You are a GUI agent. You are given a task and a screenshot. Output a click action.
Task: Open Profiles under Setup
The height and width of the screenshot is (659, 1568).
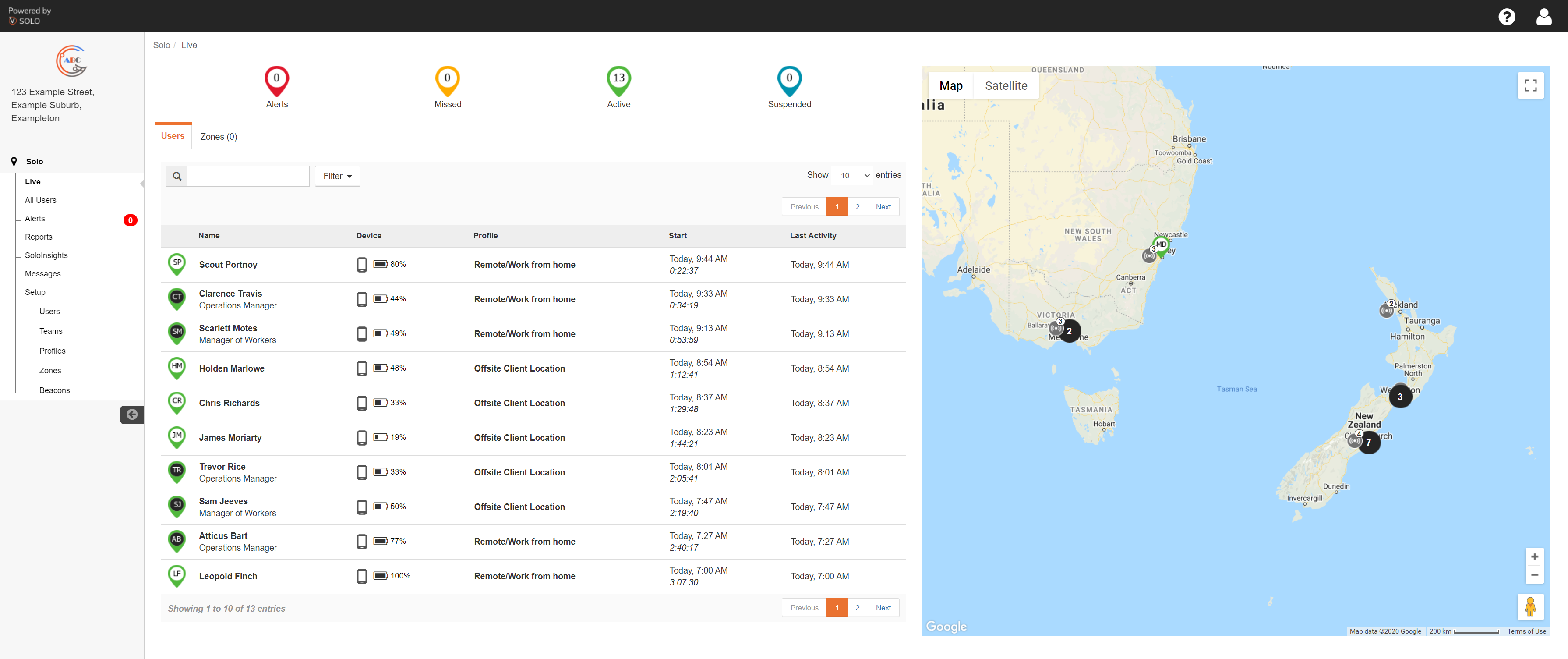click(x=53, y=351)
